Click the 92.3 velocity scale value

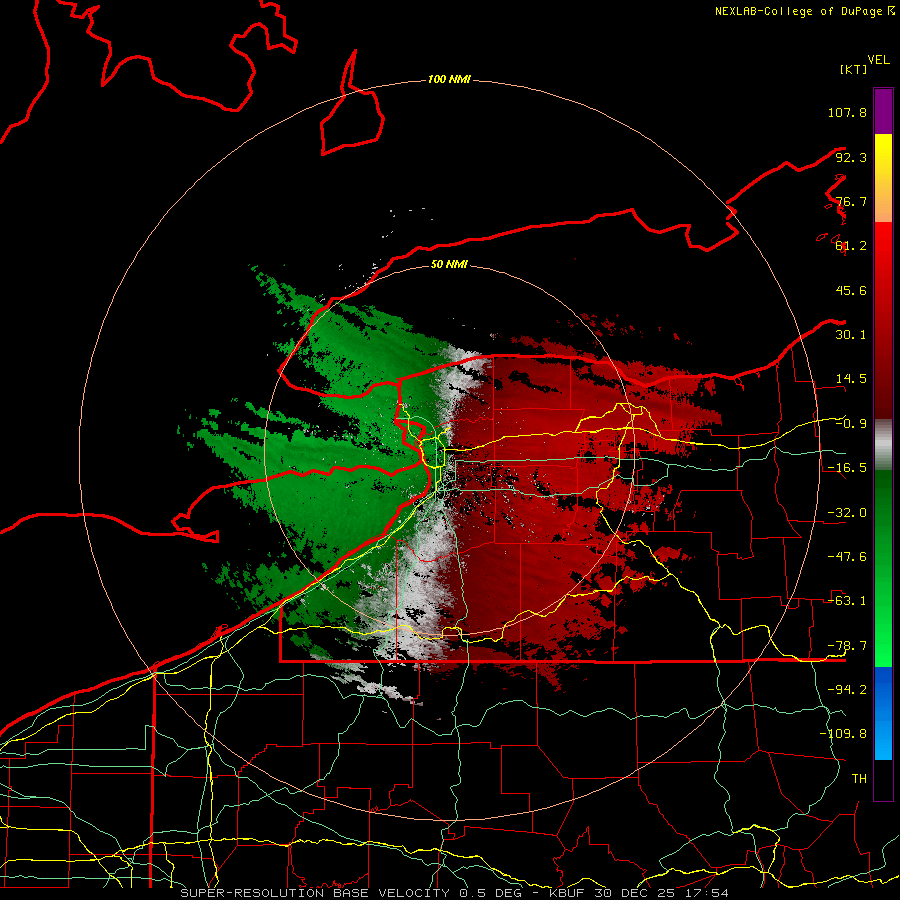(x=851, y=157)
